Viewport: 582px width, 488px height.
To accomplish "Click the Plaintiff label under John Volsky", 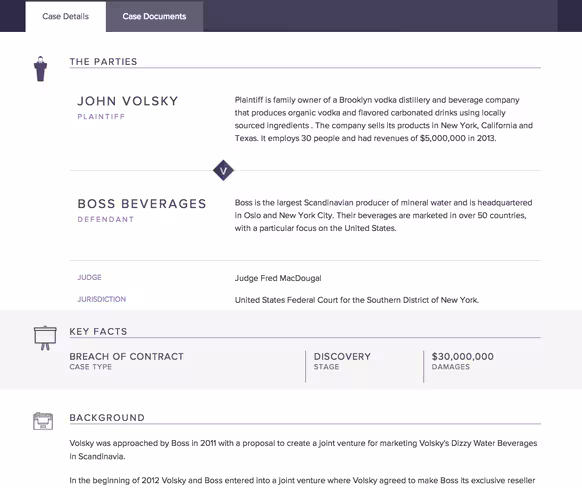I will (x=101, y=117).
